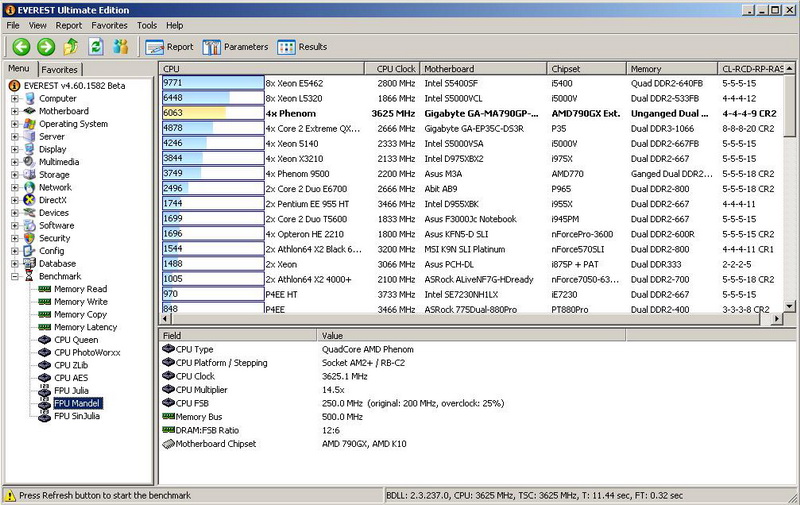Viewport: 800px width, 505px height.
Task: Click the DirectX tree icon
Action: pyautogui.click(x=30, y=200)
